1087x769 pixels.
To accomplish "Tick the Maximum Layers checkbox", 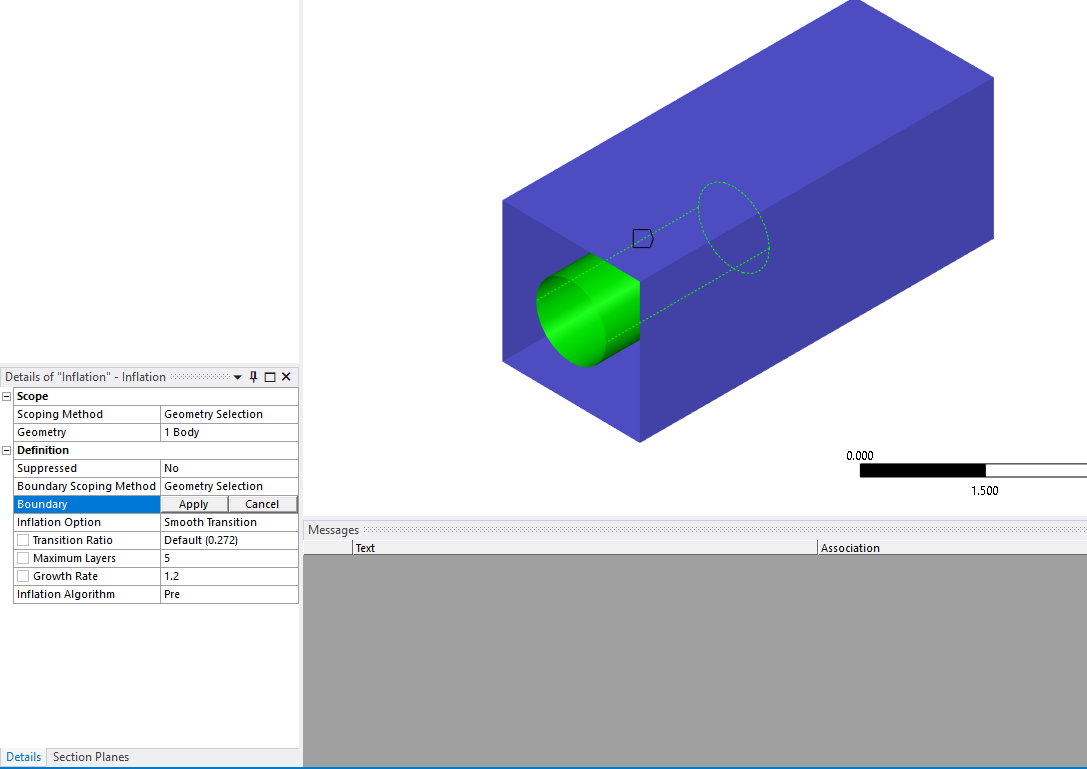I will click(x=24, y=558).
